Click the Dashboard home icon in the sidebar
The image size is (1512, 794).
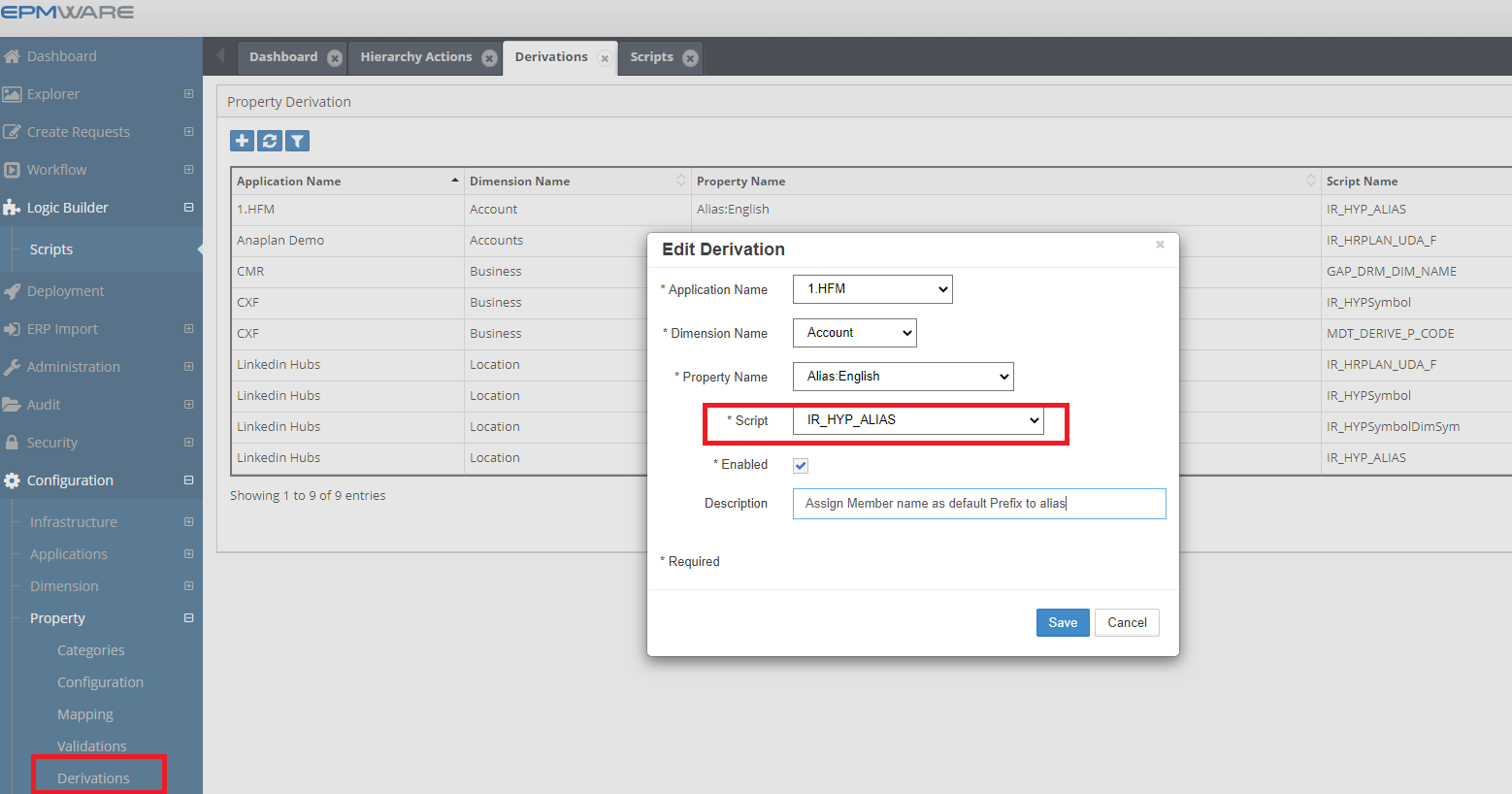13,56
